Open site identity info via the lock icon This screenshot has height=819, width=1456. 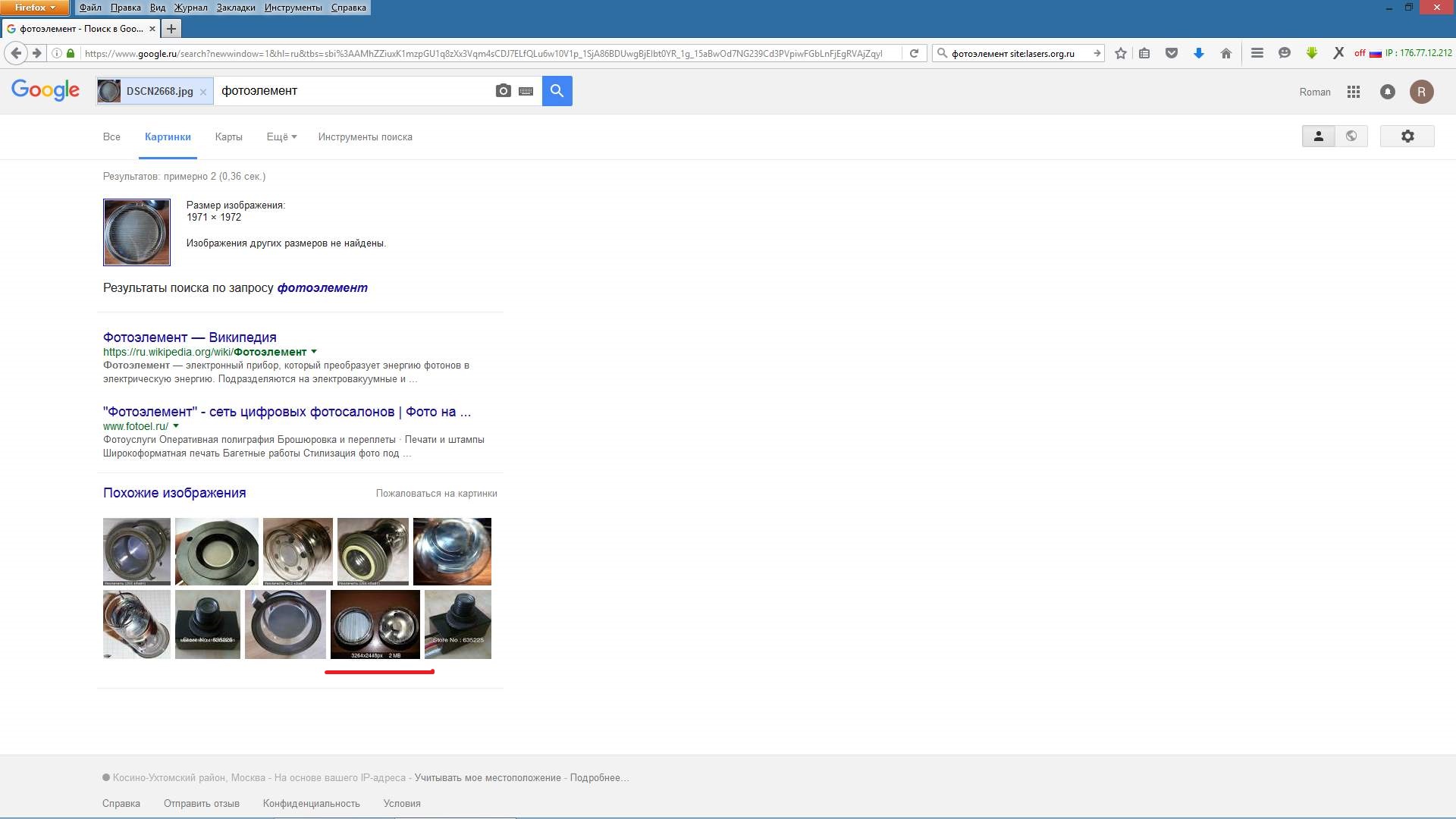tap(71, 53)
